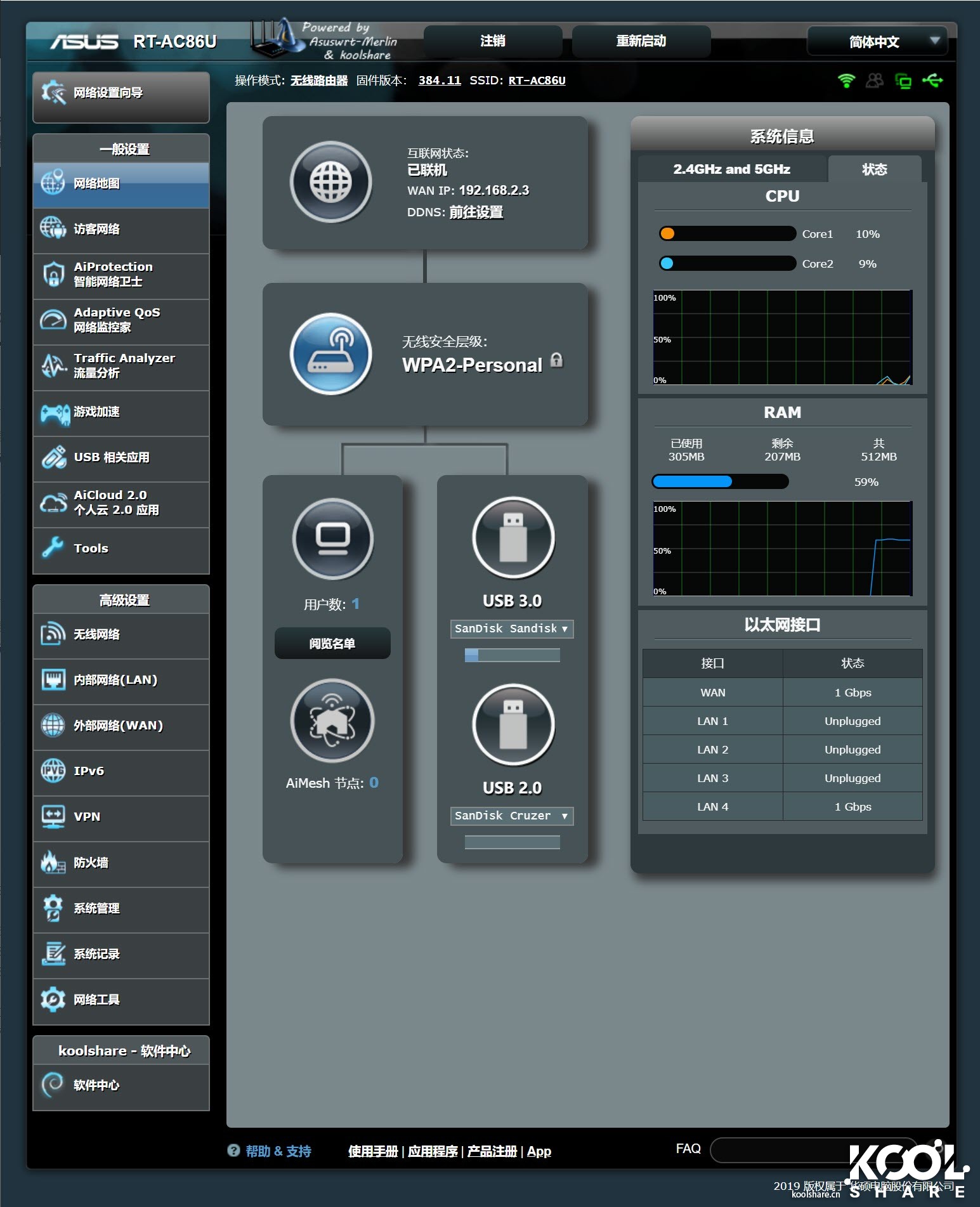Open the utilities (应用程序) footer link
This screenshot has height=1207, width=980.
point(433,1151)
